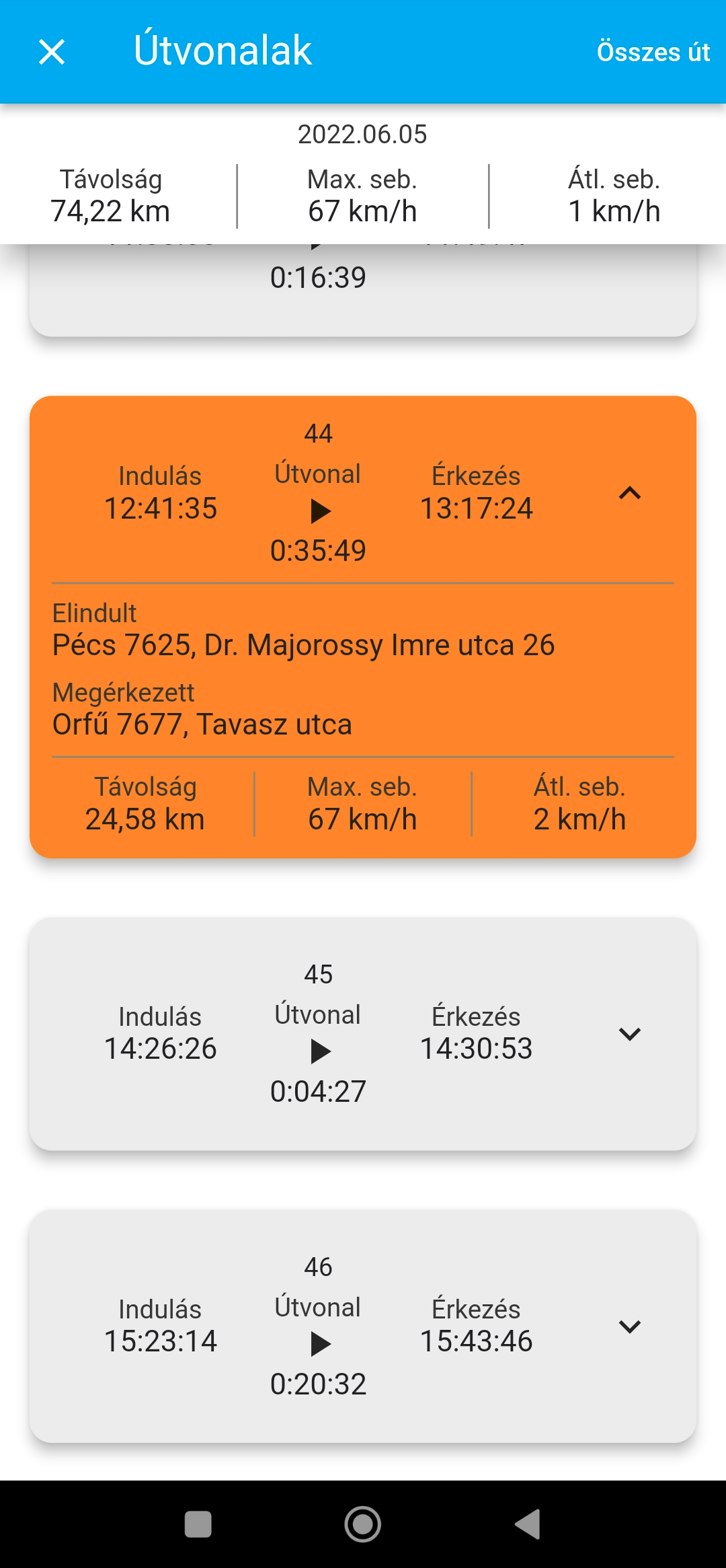The width and height of the screenshot is (726, 1568).
Task: Tap the Összes út button
Action: [653, 52]
